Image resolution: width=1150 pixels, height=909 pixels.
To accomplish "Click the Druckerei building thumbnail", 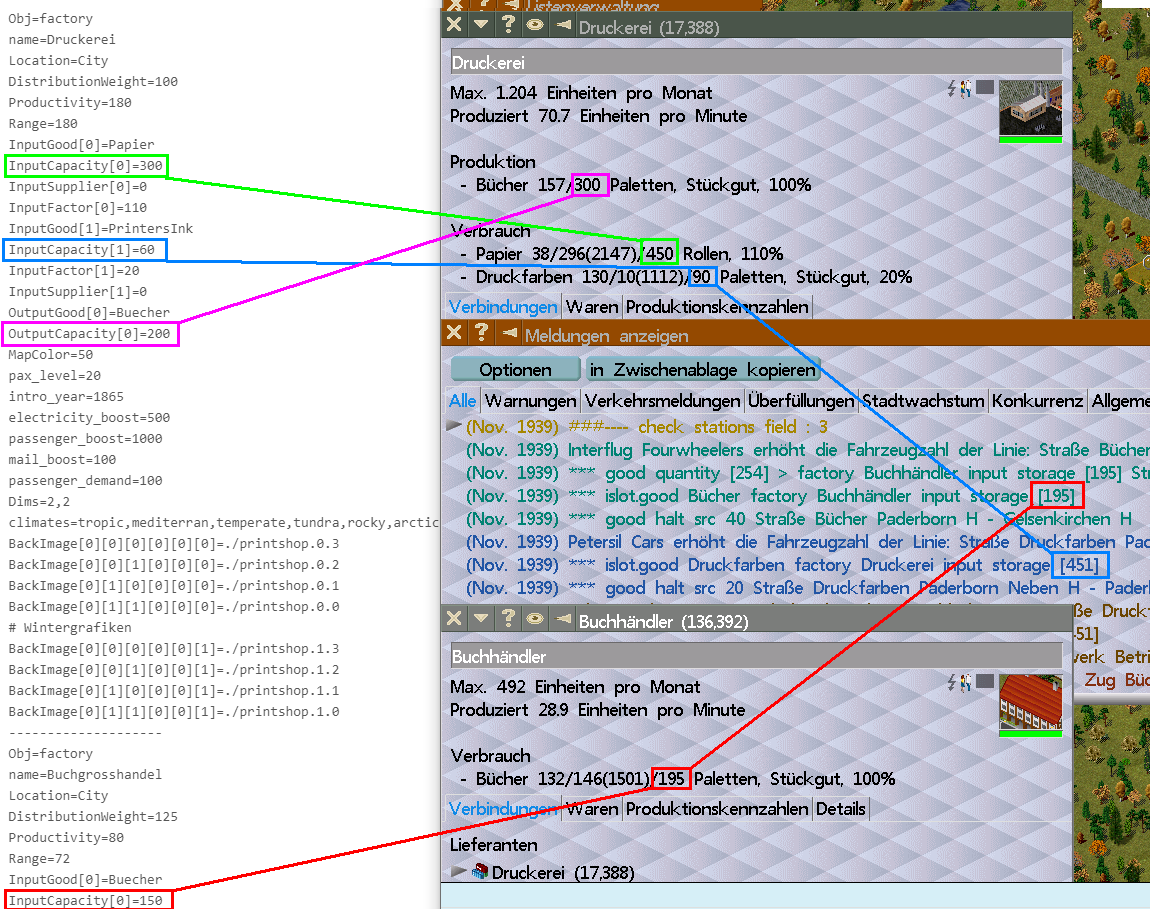I will (x=1030, y=107).
